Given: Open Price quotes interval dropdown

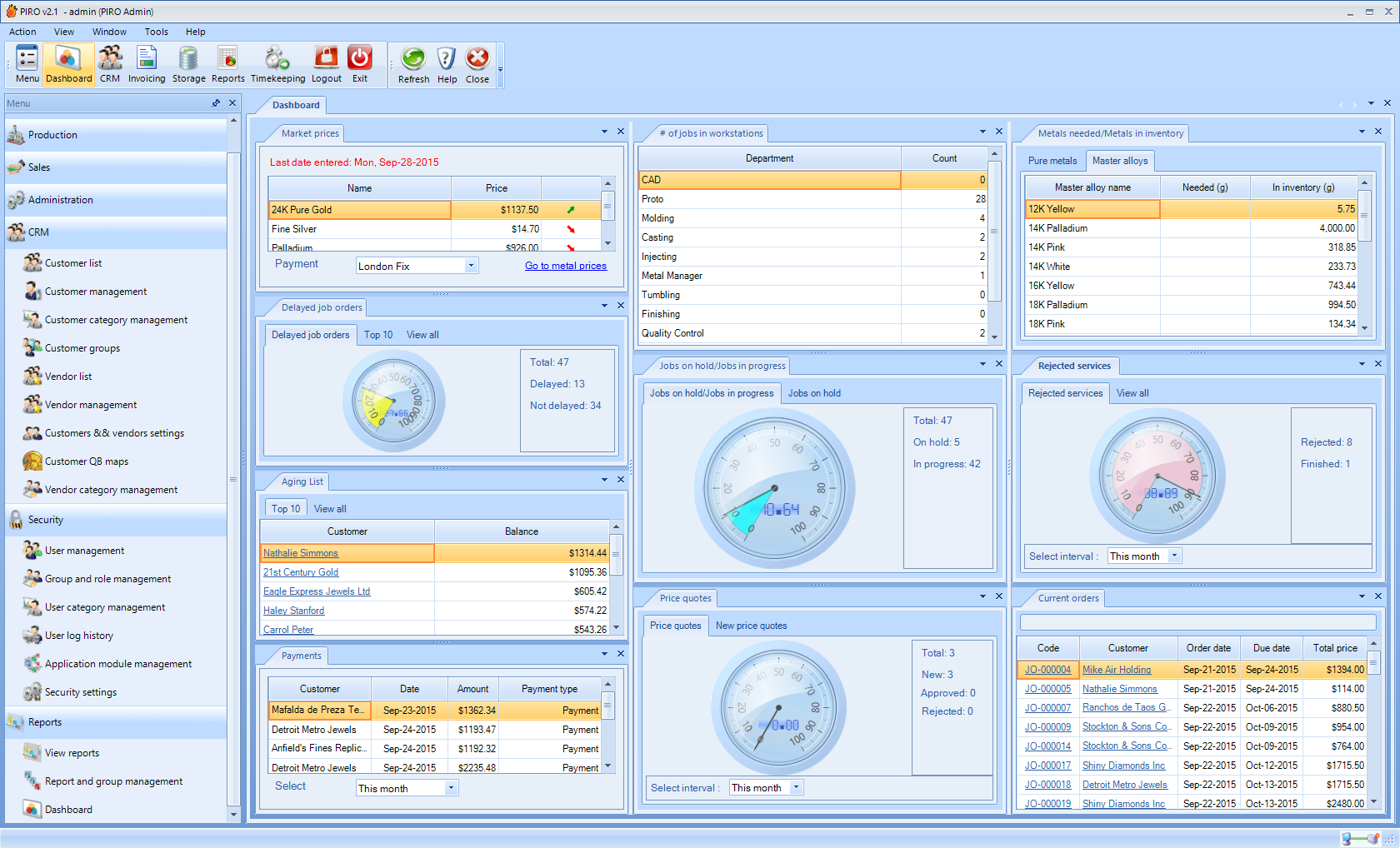Looking at the screenshot, I should pos(796,788).
